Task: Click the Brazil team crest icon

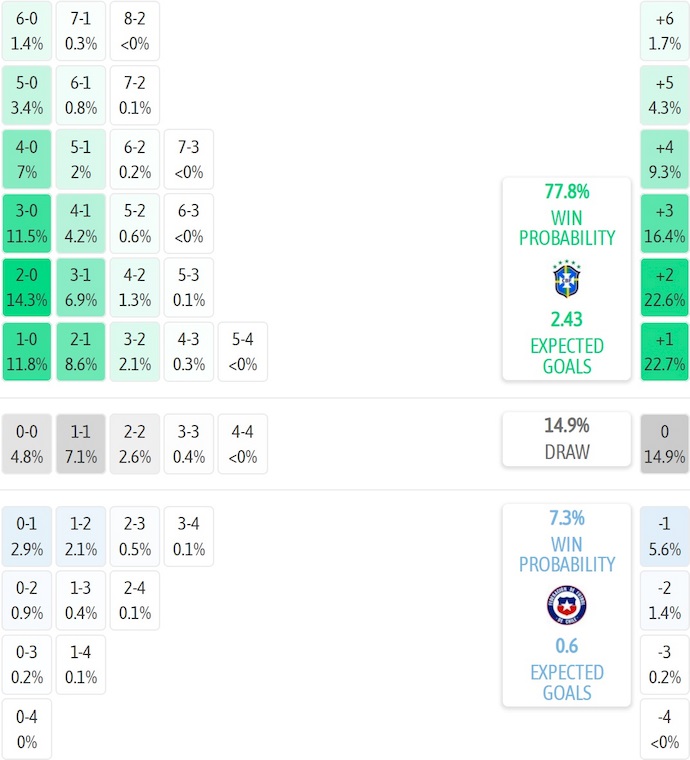Action: [x=567, y=280]
